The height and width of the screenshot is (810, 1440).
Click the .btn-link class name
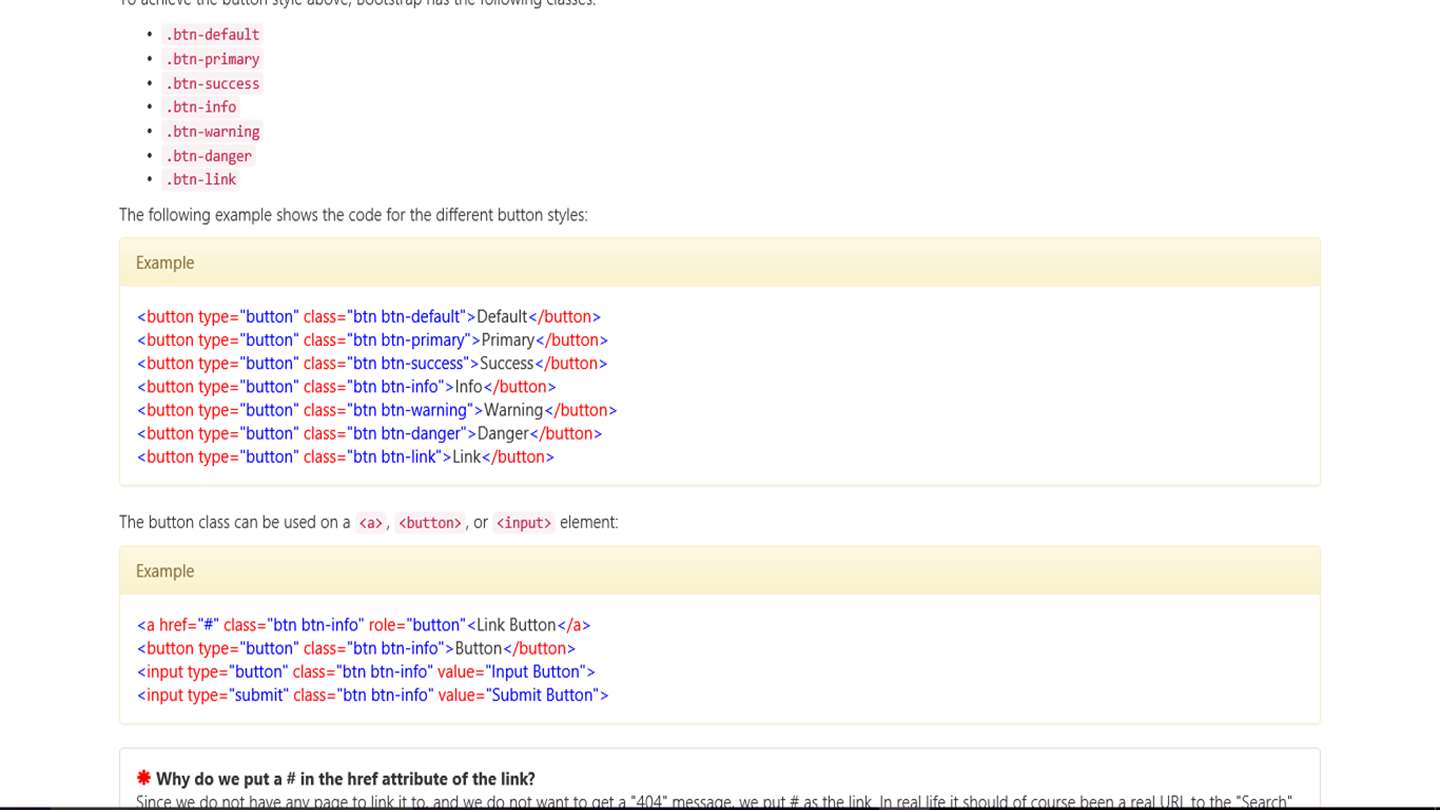click(x=201, y=179)
